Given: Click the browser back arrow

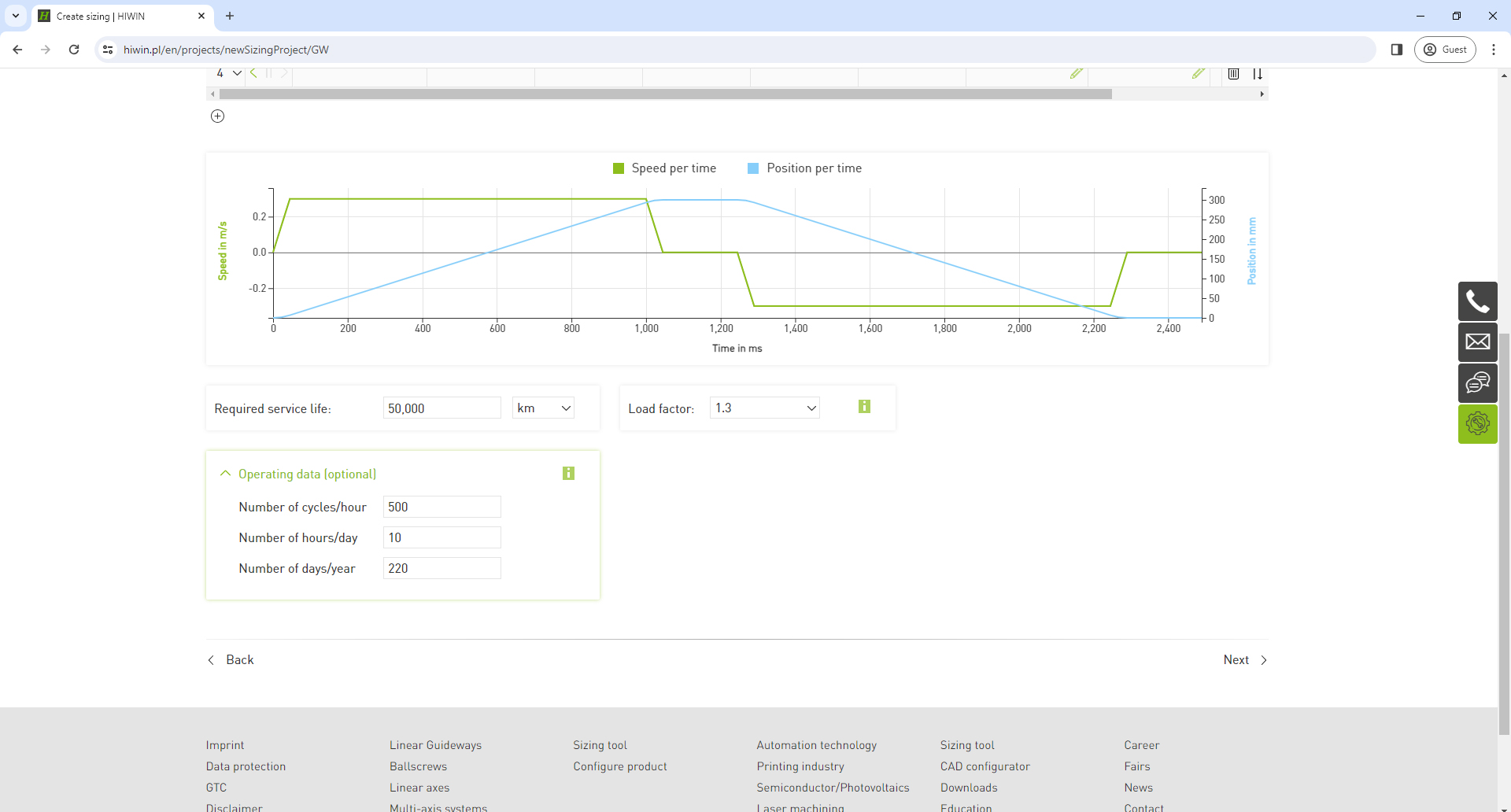Looking at the screenshot, I should tap(17, 50).
